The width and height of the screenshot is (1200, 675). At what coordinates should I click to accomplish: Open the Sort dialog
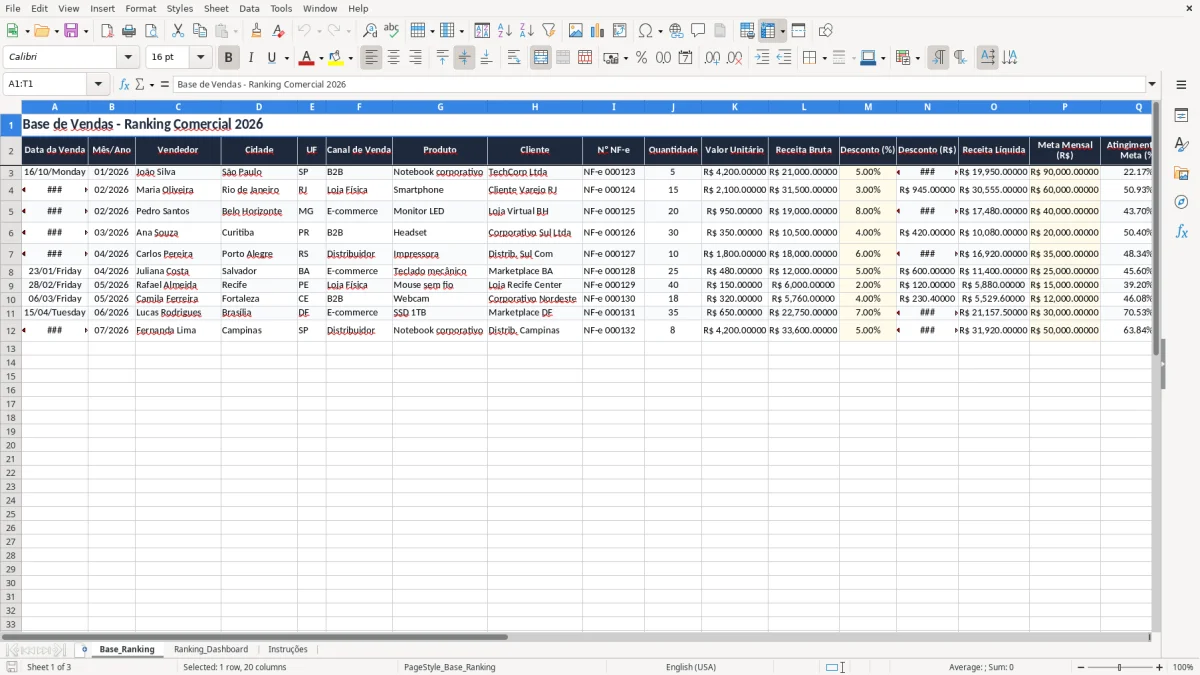pos(482,31)
